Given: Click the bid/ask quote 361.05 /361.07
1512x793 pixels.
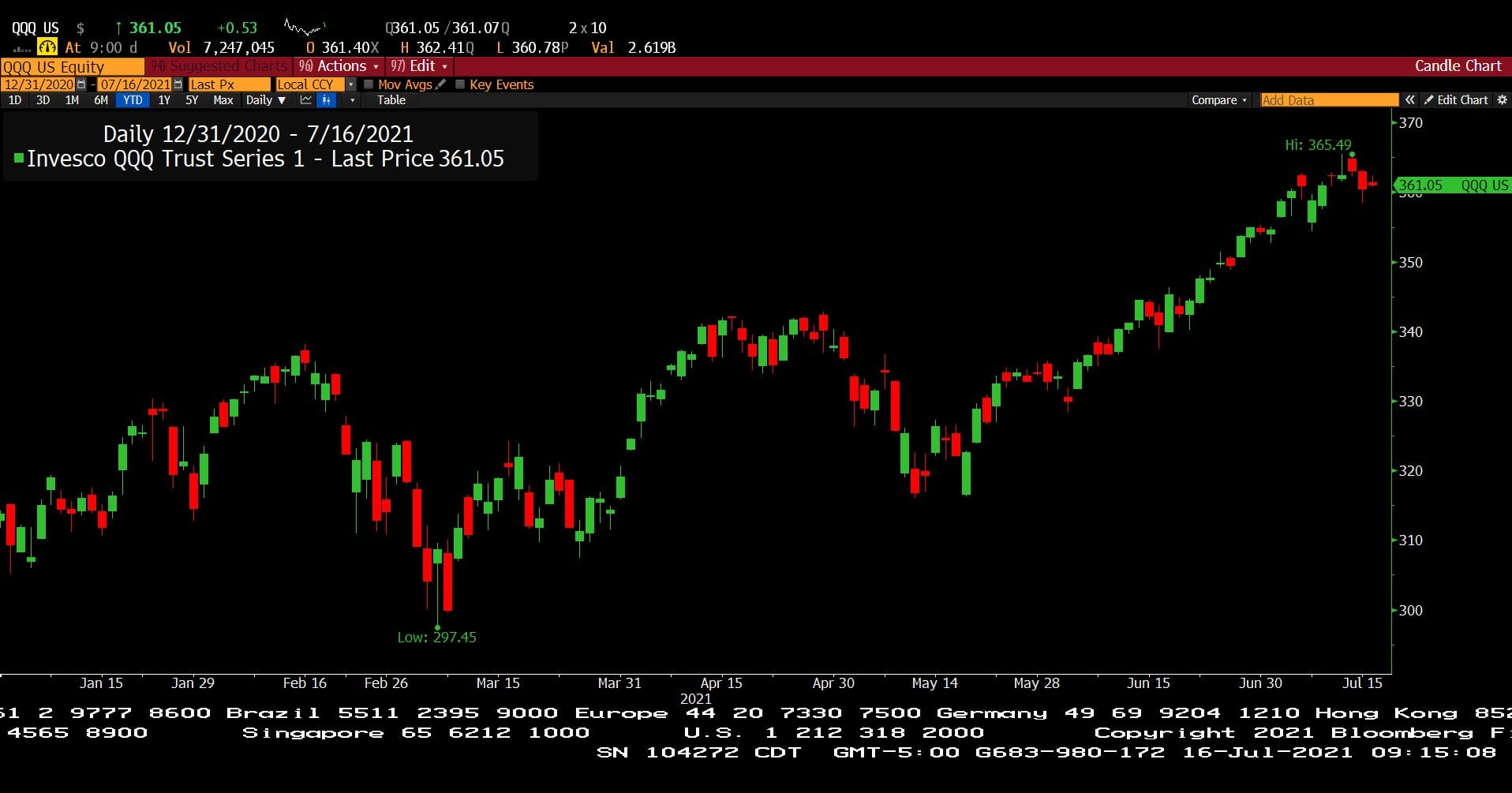Looking at the screenshot, I should point(447,28).
